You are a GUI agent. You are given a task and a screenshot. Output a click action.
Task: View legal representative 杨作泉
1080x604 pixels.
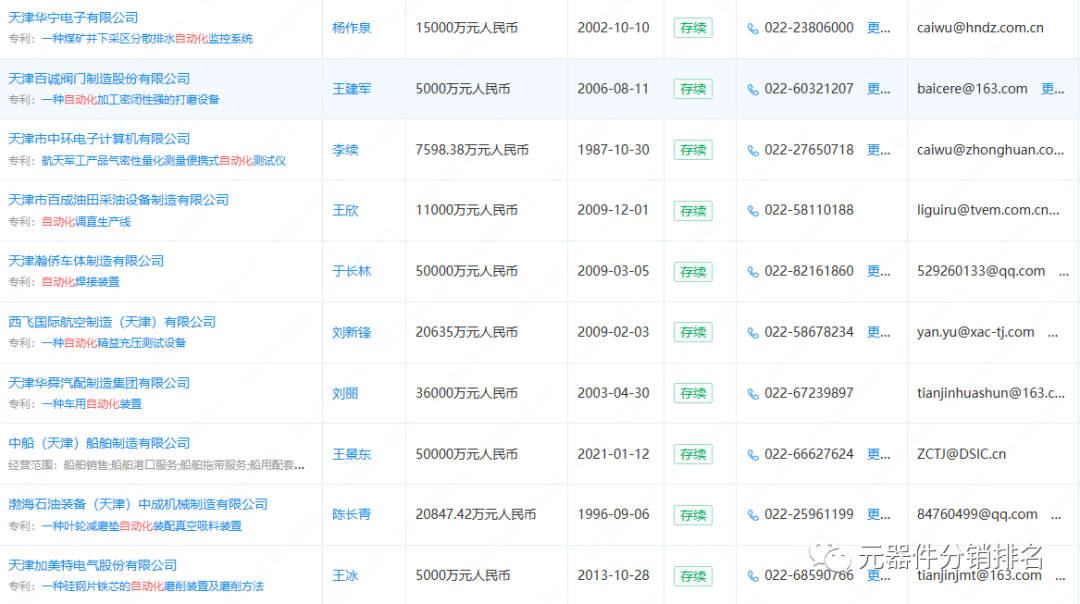point(351,28)
